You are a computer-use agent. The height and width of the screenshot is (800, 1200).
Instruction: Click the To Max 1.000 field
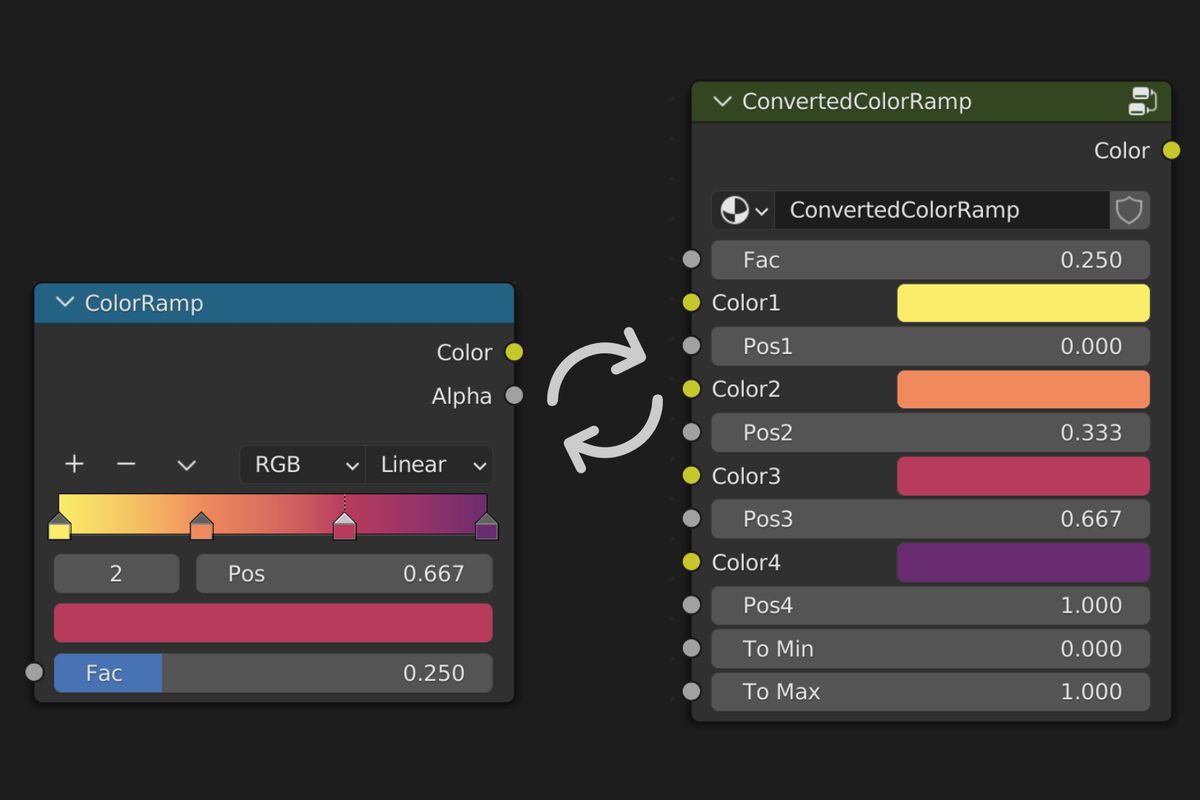931,692
